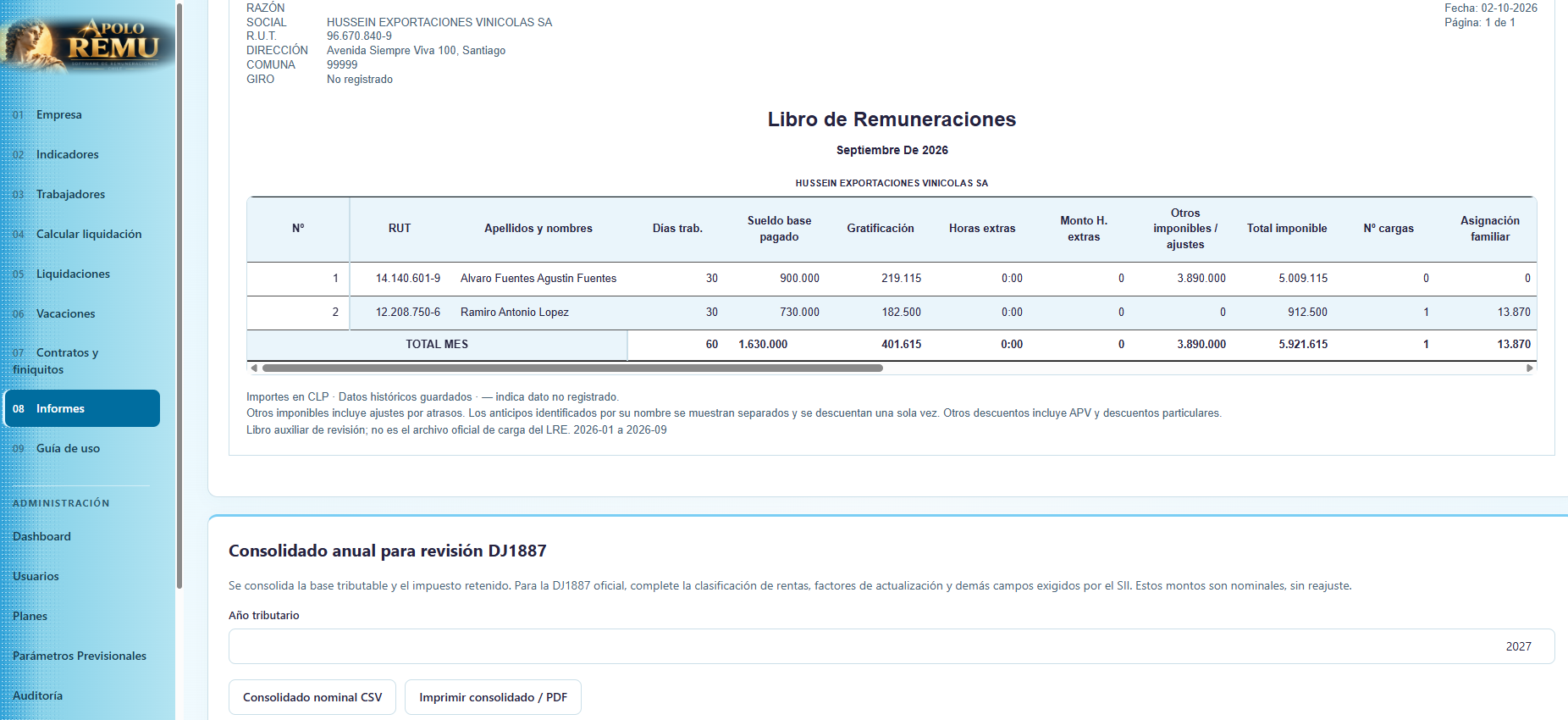The image size is (1568, 720).
Task: Click the 912.500 total imponible cell
Action: (1308, 312)
